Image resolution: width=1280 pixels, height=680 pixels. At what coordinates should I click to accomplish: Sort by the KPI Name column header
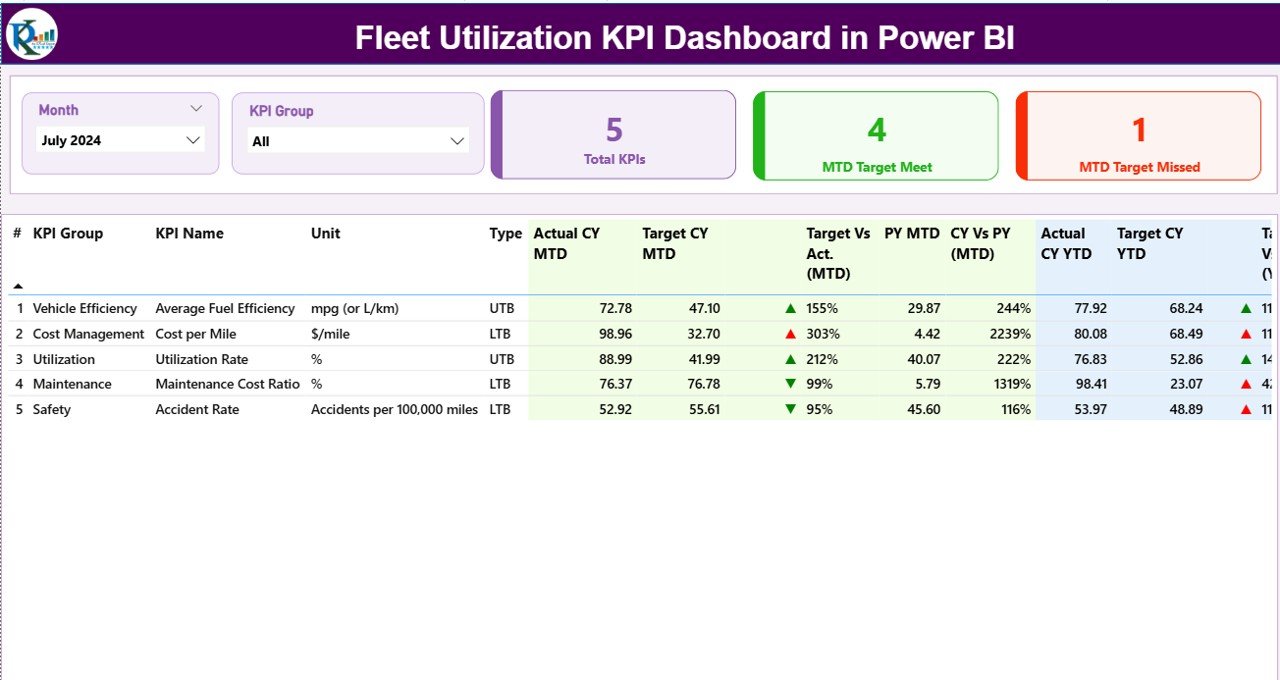189,233
